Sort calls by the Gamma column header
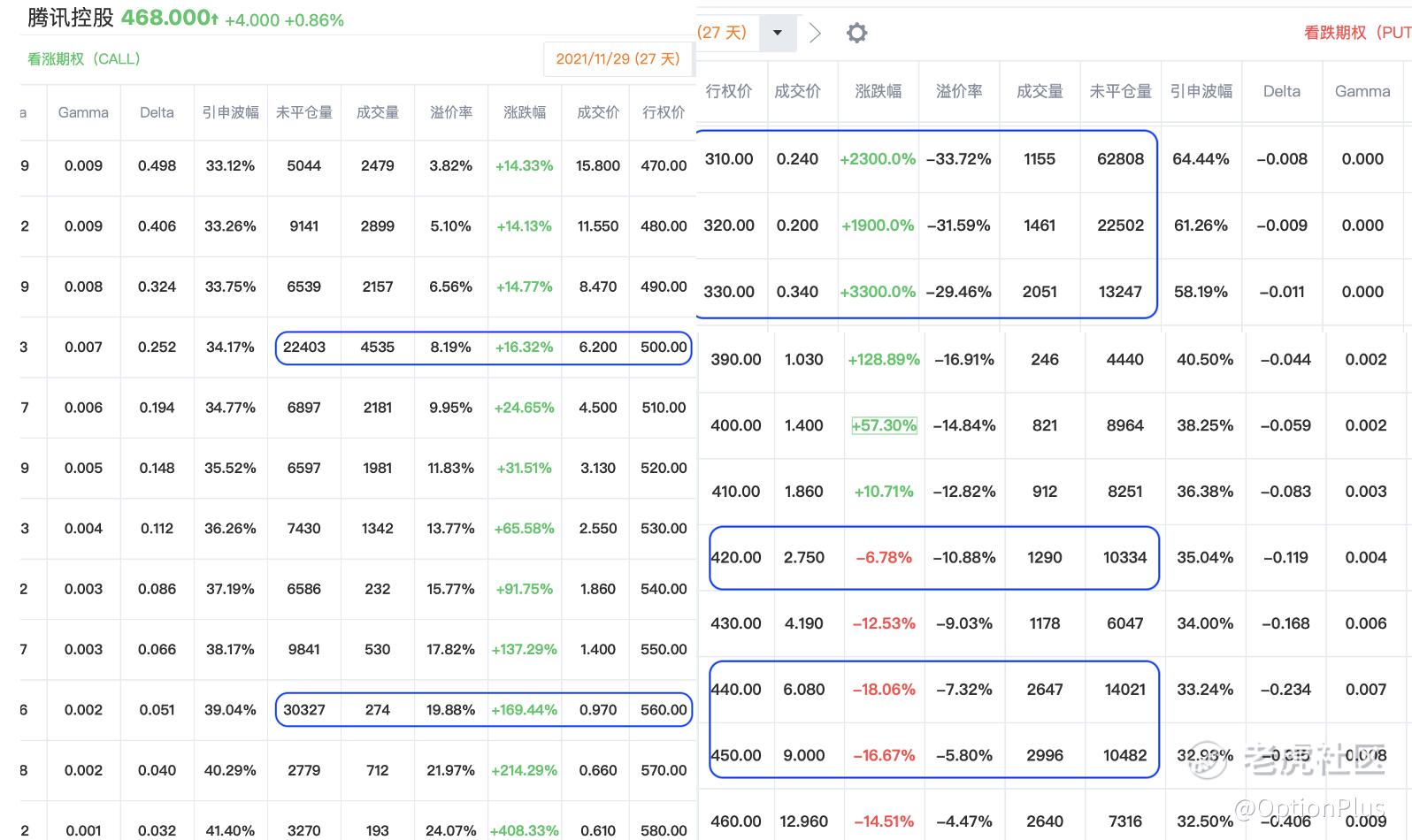1412x840 pixels. click(83, 112)
